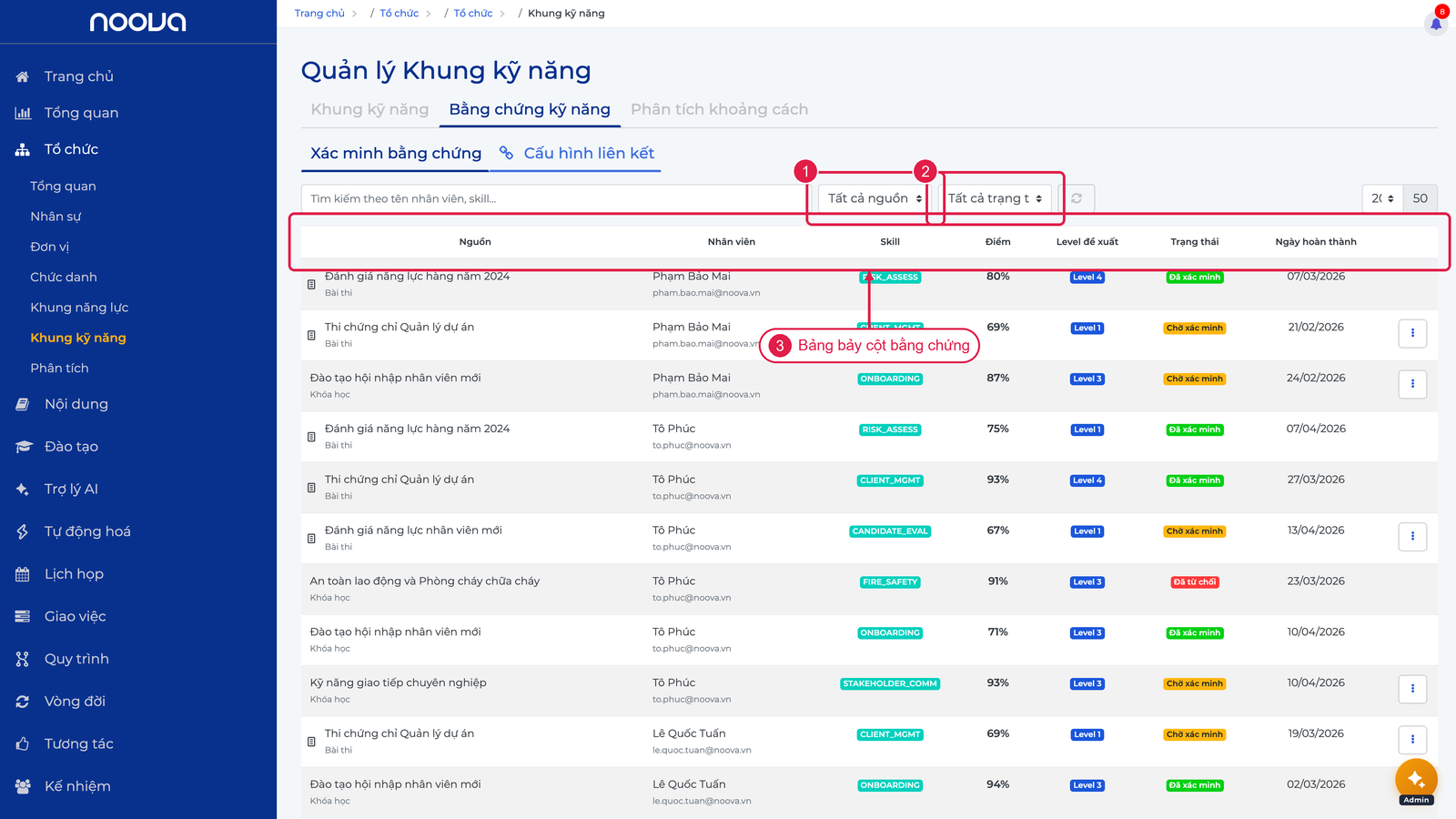Expand the Tất cả trạng thái status filter
The height and width of the screenshot is (819, 1456).
(995, 198)
